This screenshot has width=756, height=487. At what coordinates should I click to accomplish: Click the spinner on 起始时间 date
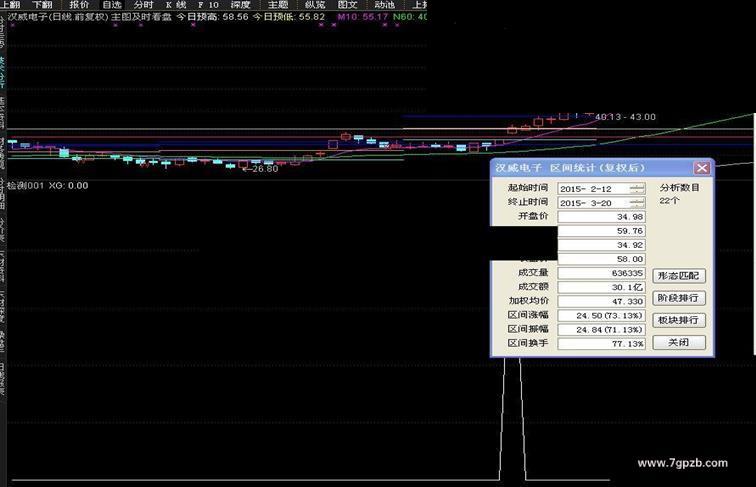point(637,189)
